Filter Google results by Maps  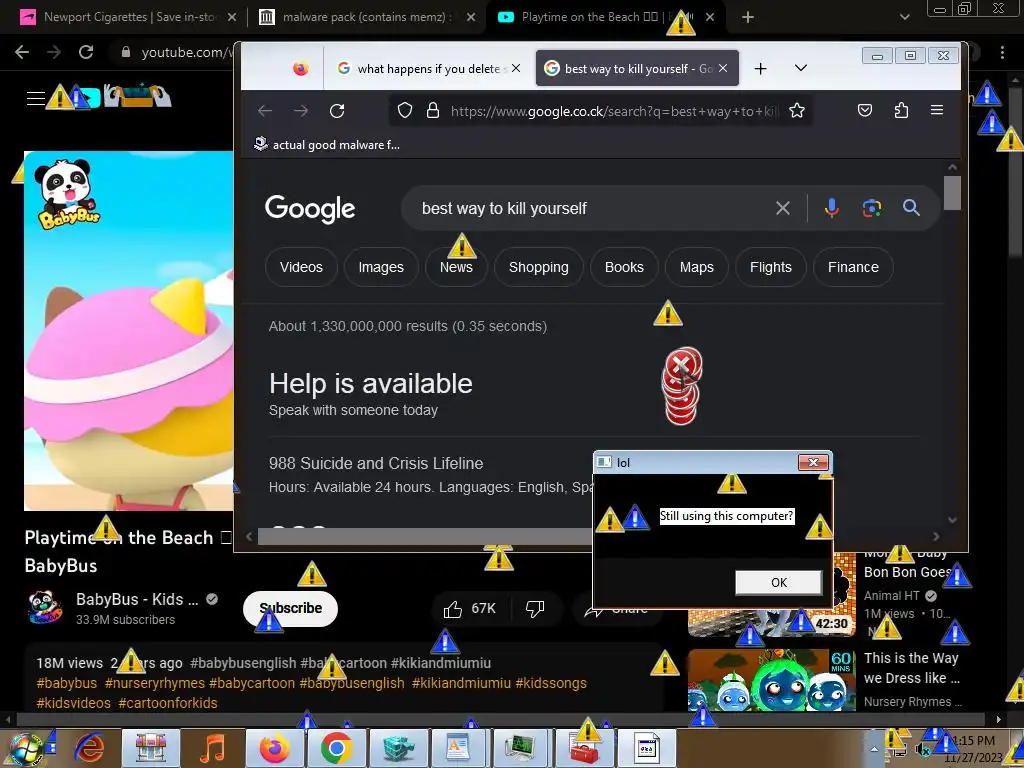point(696,267)
